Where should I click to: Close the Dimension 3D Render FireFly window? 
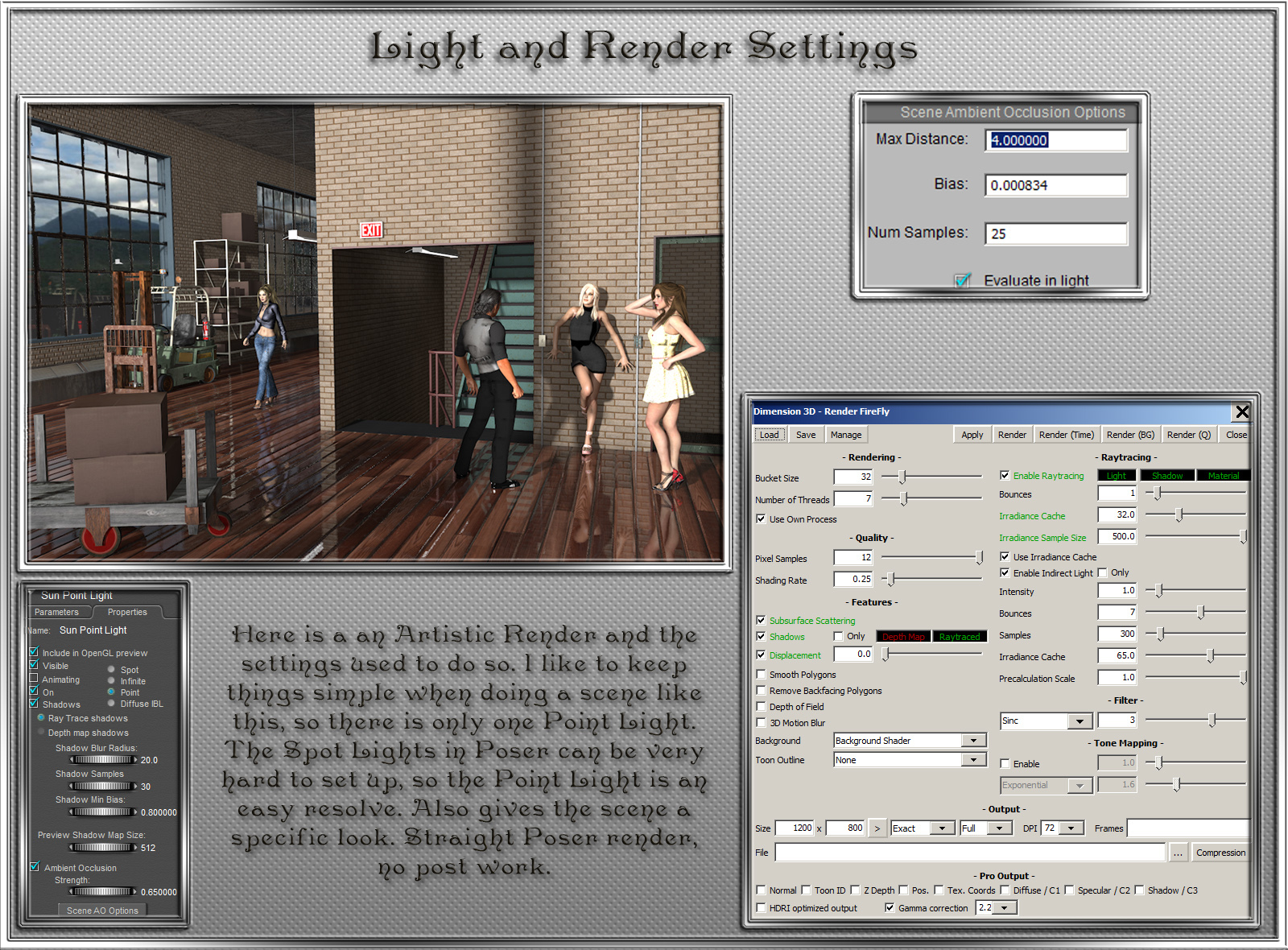pos(1242,411)
